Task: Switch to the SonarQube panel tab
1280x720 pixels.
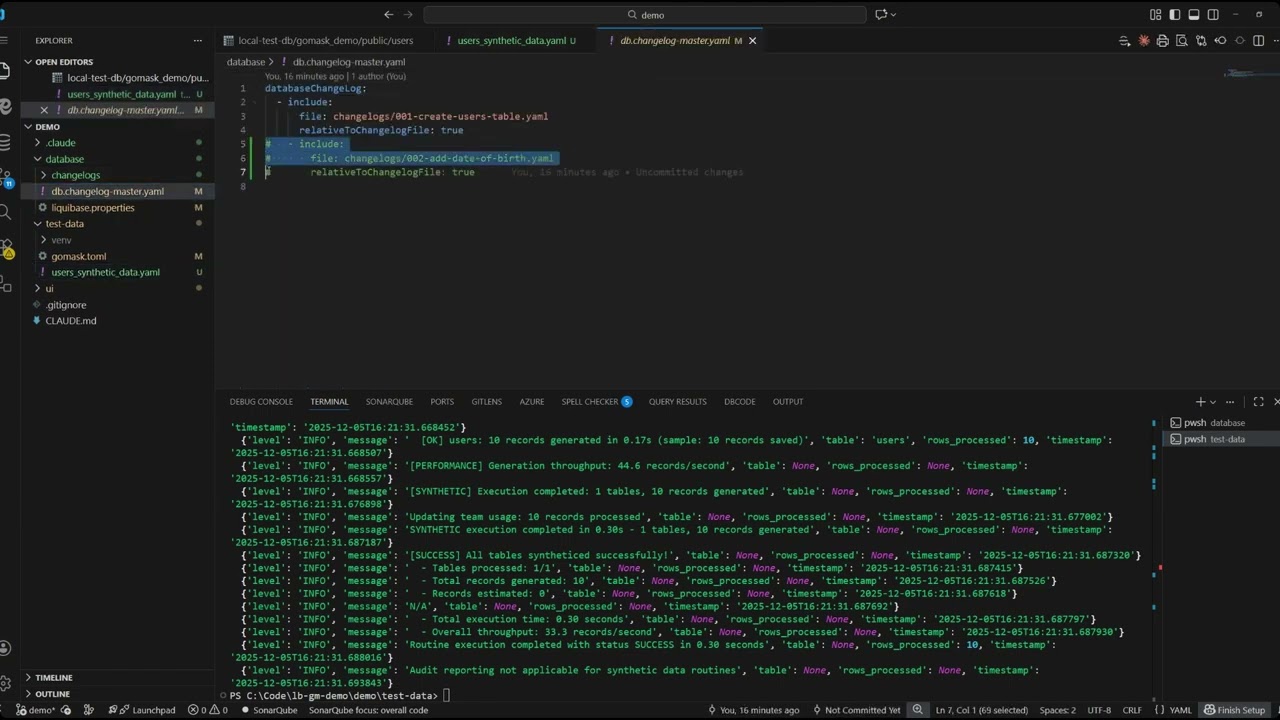Action: pos(389,402)
